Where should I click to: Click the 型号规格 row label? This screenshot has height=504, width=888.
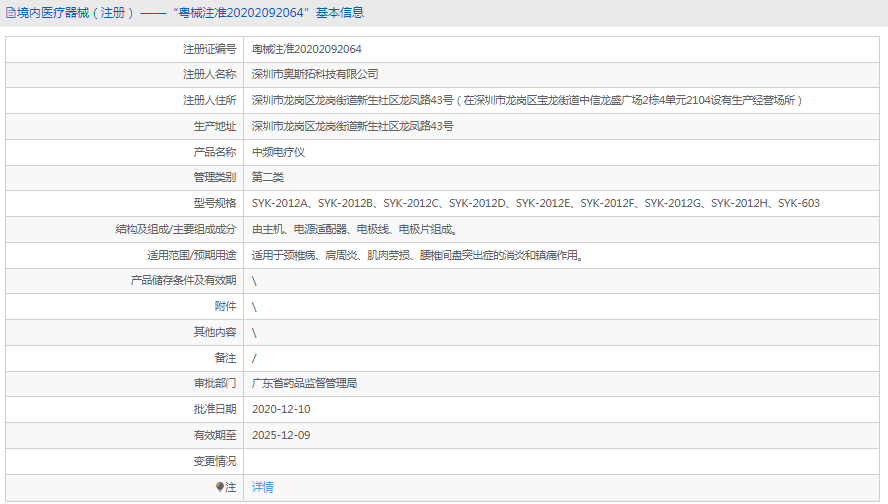click(215, 203)
